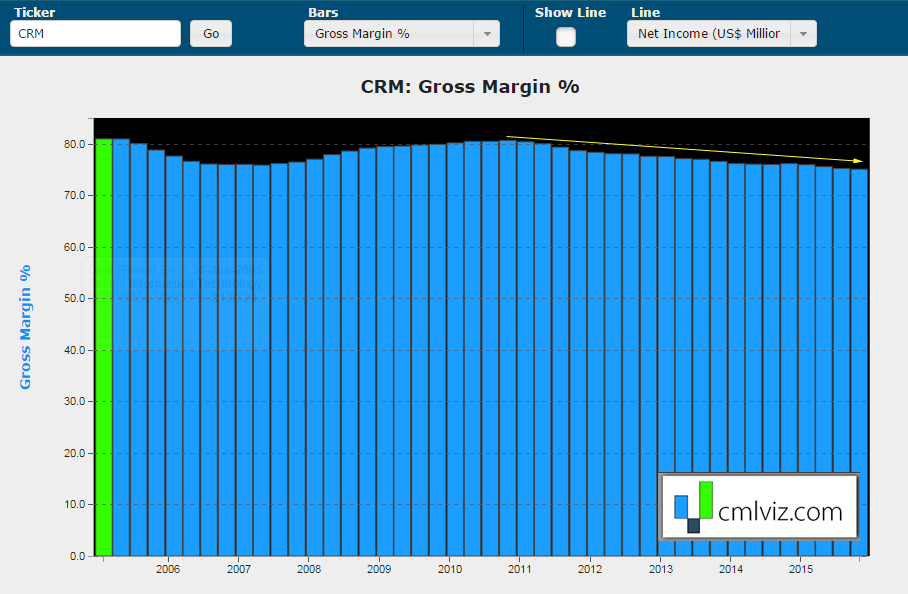
Task: Click the "Show Line" label text
Action: coord(570,12)
